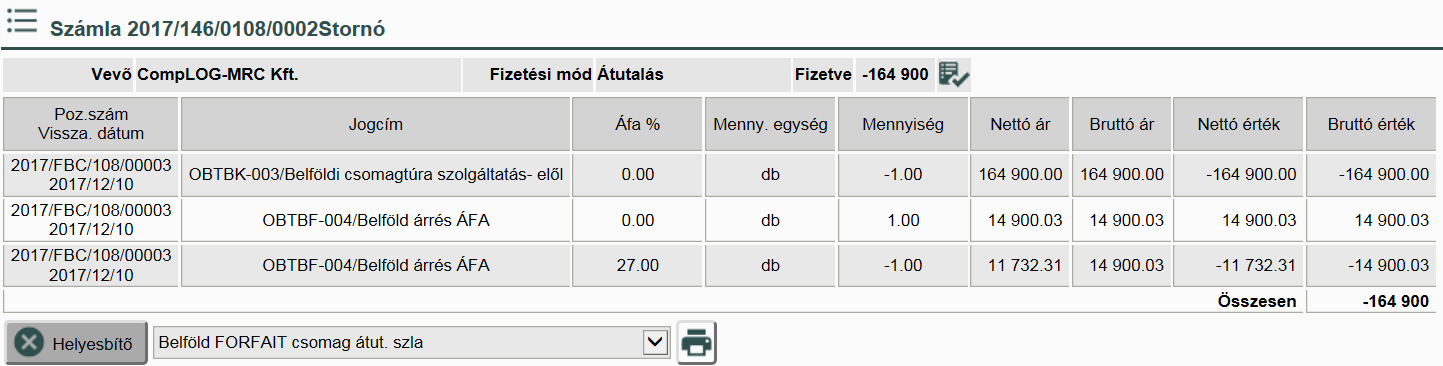This screenshot has height=366, width=1443.
Task: Select the OBTBK-003 Belföldi csomagtúra row
Action: click(720, 174)
